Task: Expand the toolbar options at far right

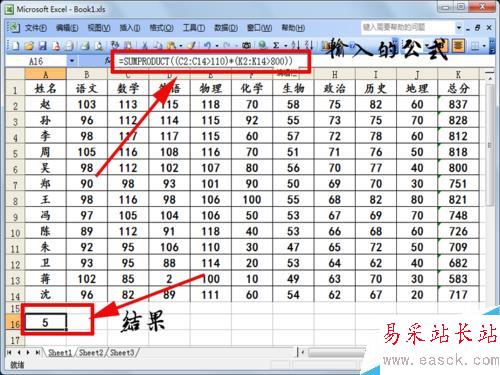Action: pos(492,46)
